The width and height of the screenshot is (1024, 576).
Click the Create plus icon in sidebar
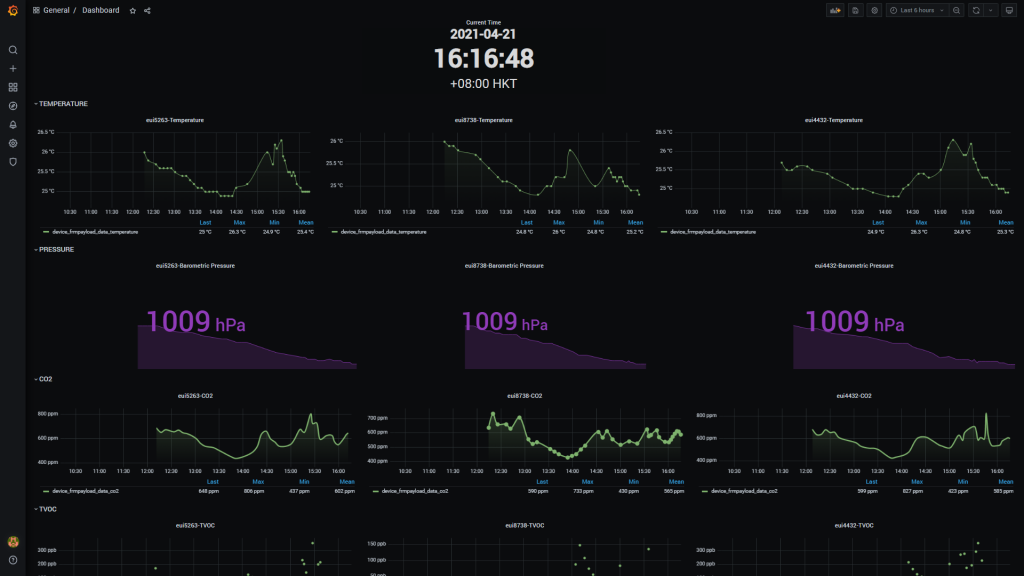(x=13, y=69)
